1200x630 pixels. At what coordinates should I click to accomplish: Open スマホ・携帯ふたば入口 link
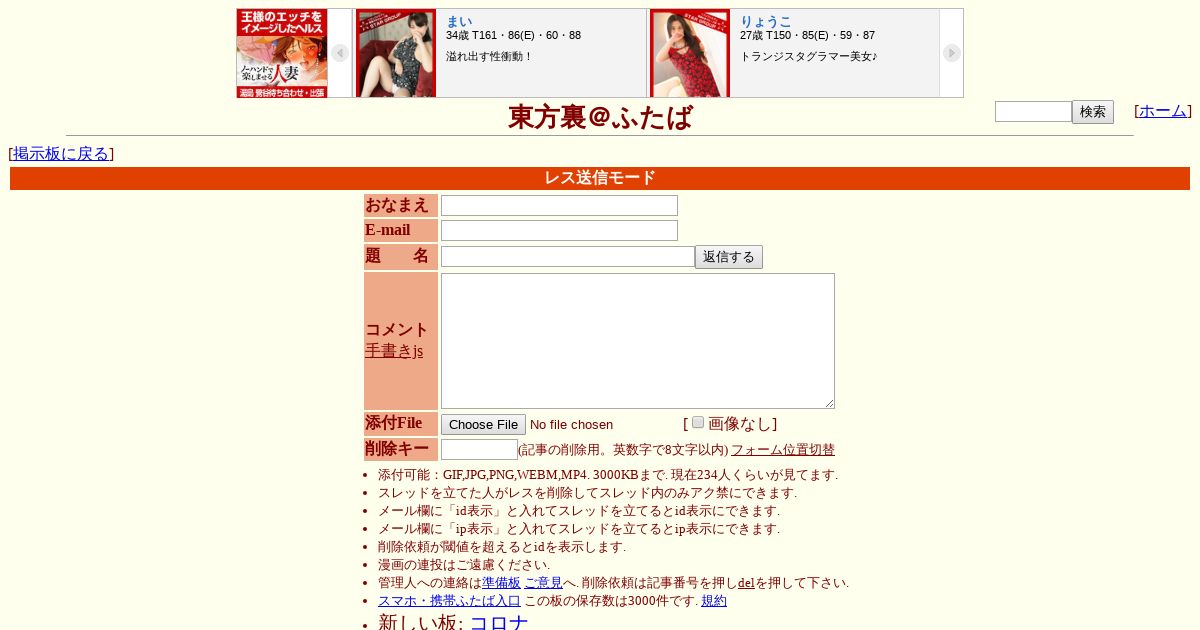pyautogui.click(x=449, y=601)
